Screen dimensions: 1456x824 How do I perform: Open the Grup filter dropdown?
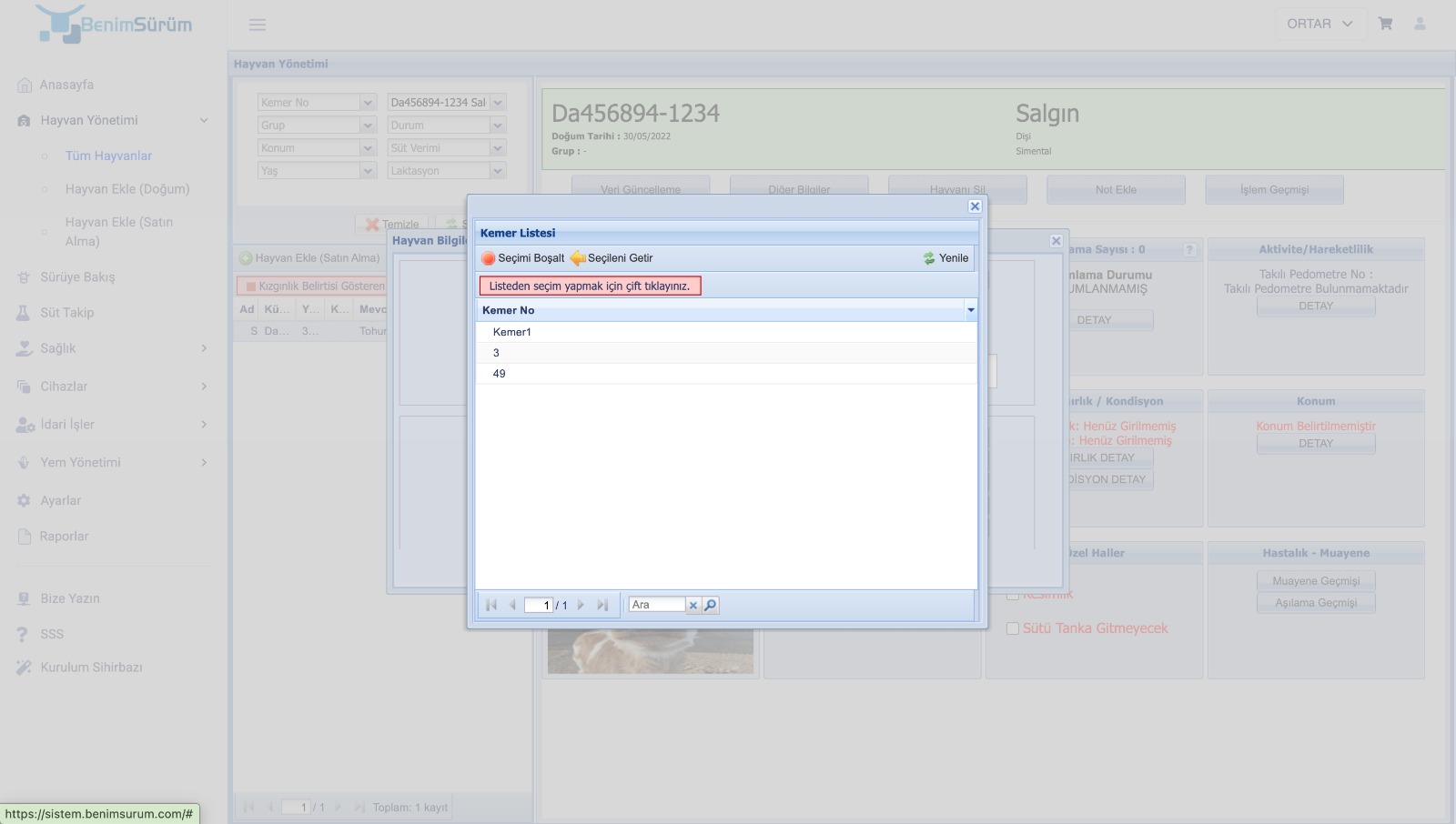[368, 126]
